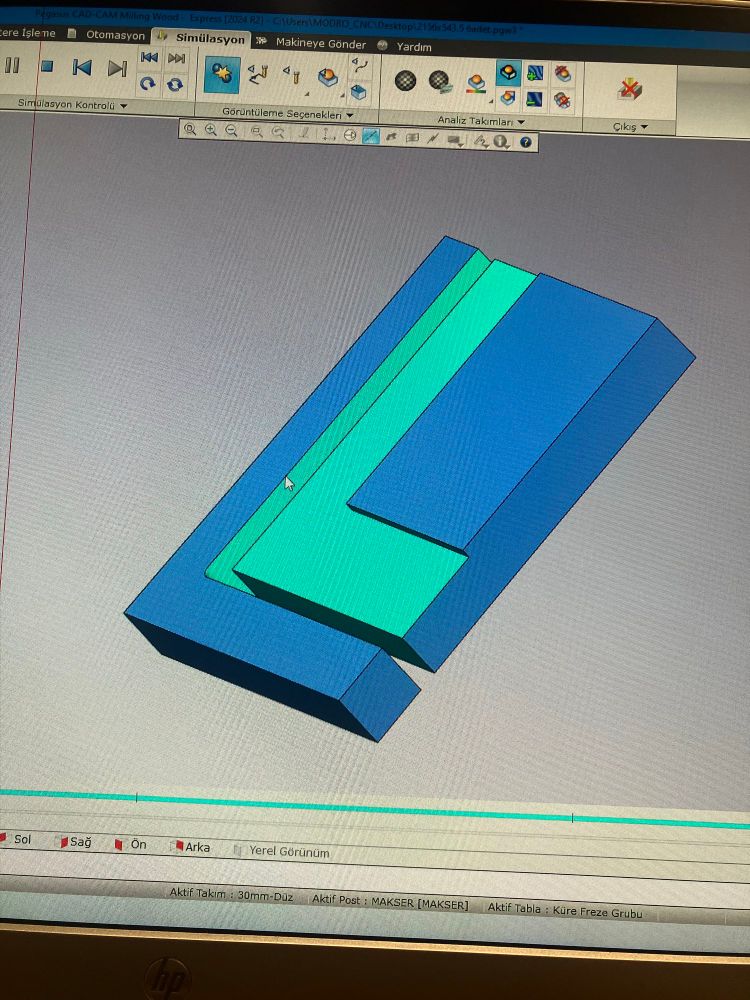Screen dimensions: 750x1000
Task: Click the Aktif Post : MAKSER status text
Action: 390,902
